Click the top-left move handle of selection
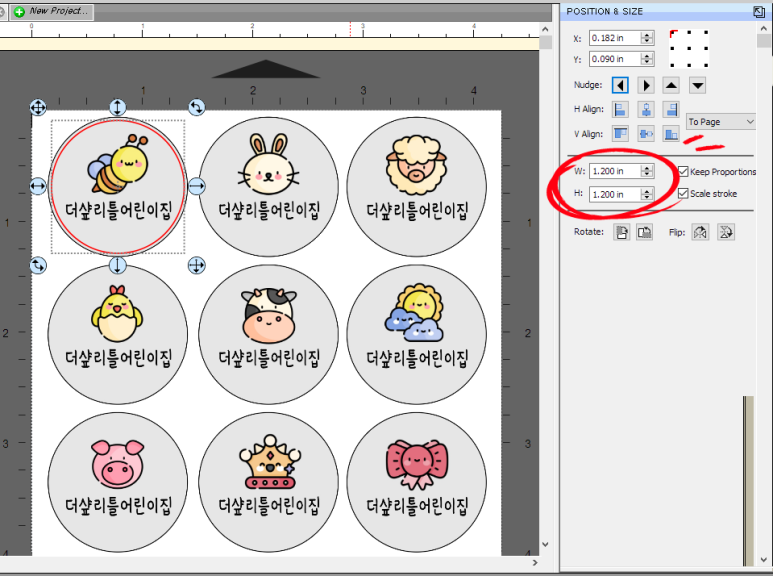The width and height of the screenshot is (773, 576). (38, 107)
